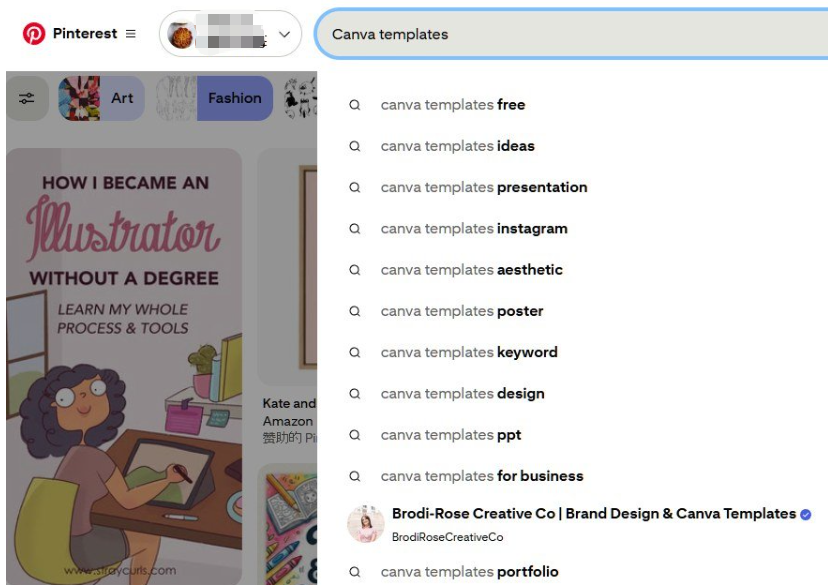Click search icon beside free suggestion

(x=355, y=105)
